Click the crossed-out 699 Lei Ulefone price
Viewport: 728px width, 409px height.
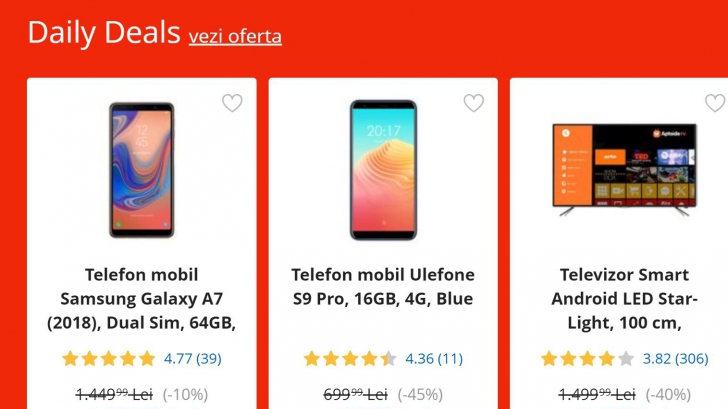(355, 394)
